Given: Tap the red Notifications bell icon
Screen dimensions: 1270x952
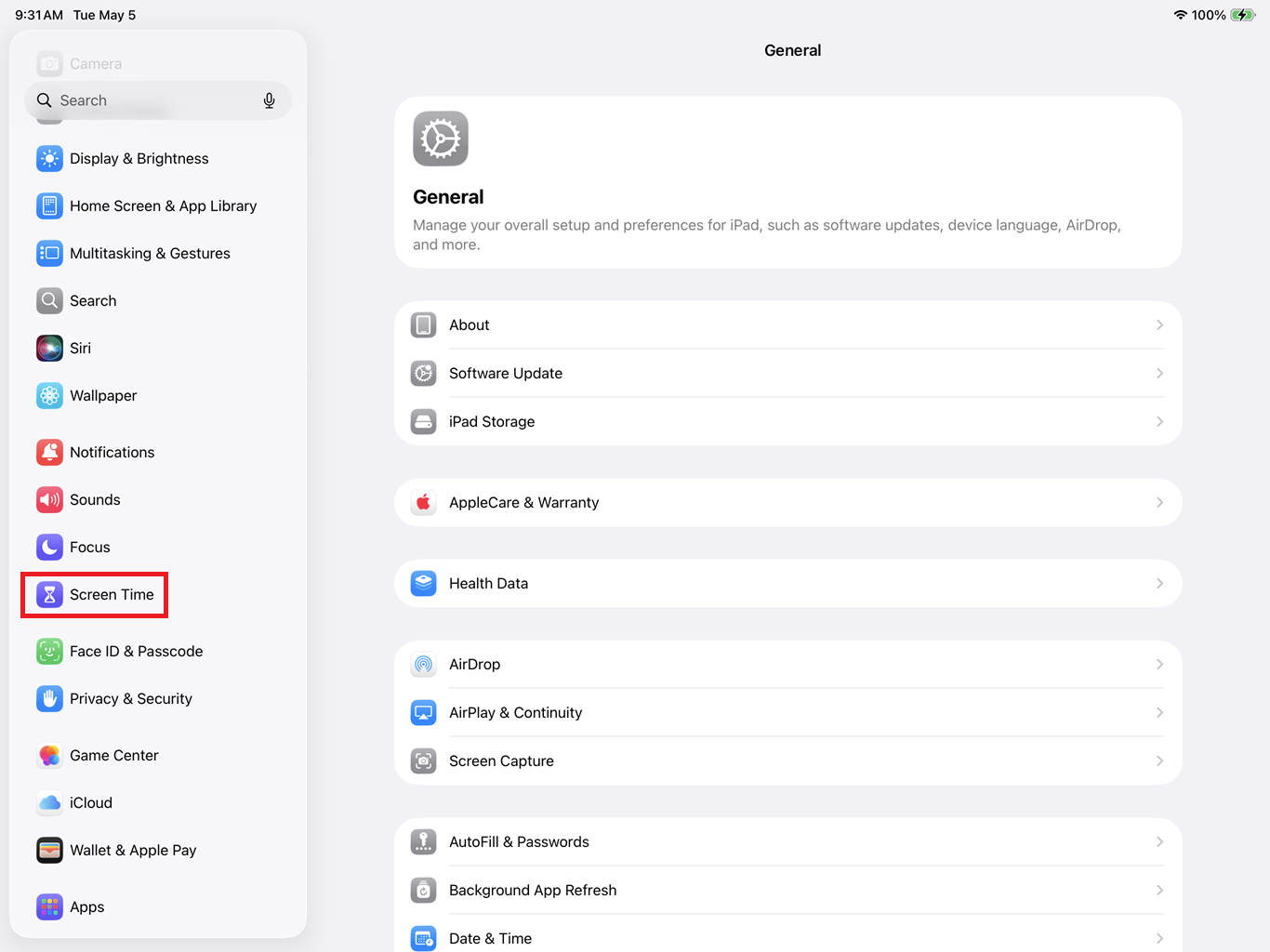Looking at the screenshot, I should tap(49, 453).
